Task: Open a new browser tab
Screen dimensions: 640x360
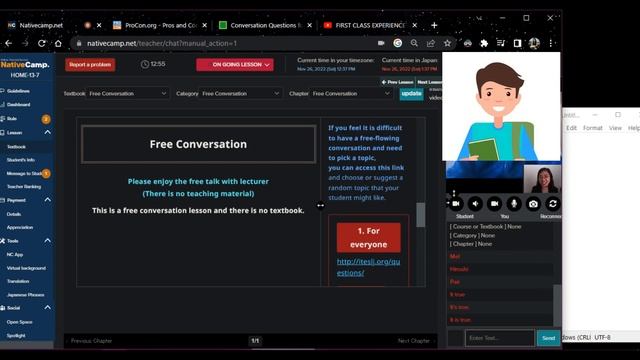Action: pos(434,25)
